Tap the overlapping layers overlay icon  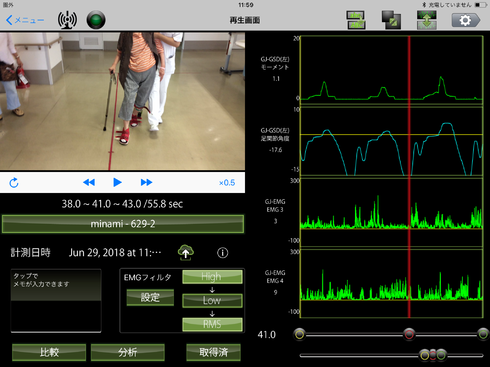391,20
